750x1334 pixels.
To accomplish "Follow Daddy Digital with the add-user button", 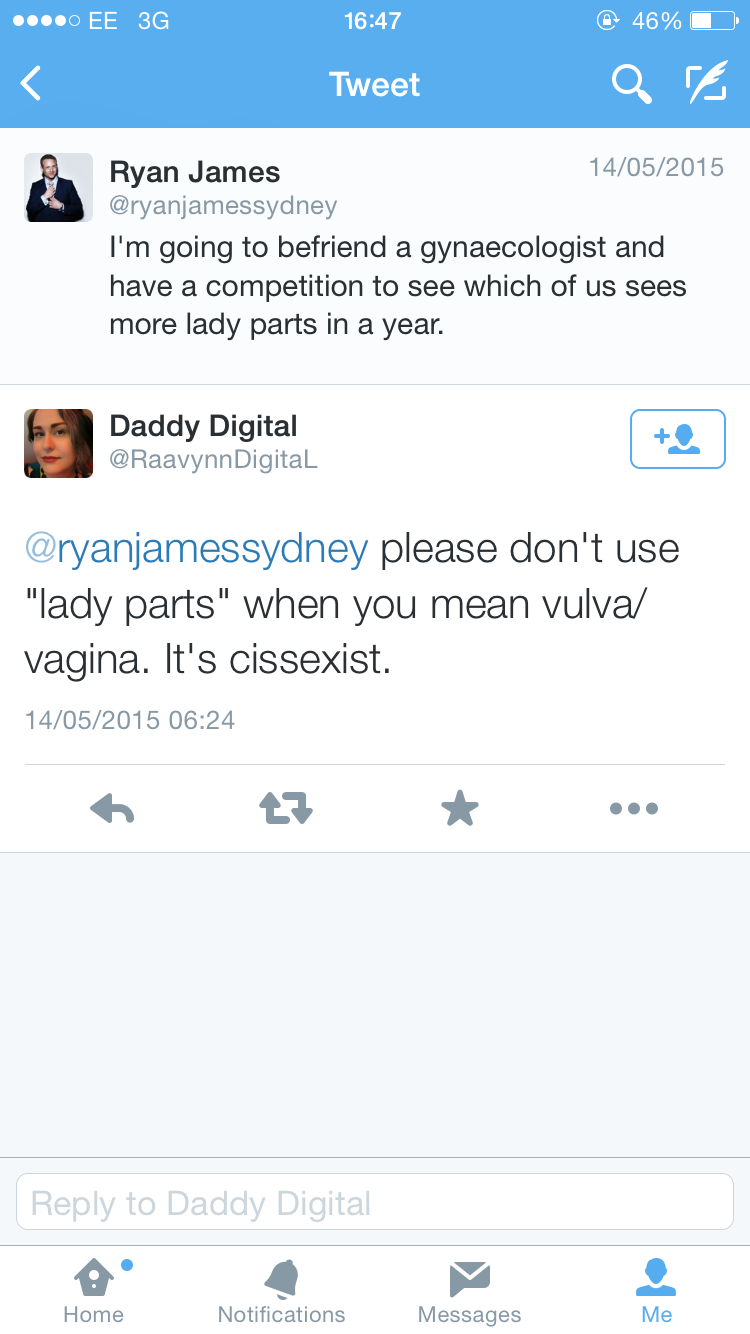I will (x=677, y=439).
